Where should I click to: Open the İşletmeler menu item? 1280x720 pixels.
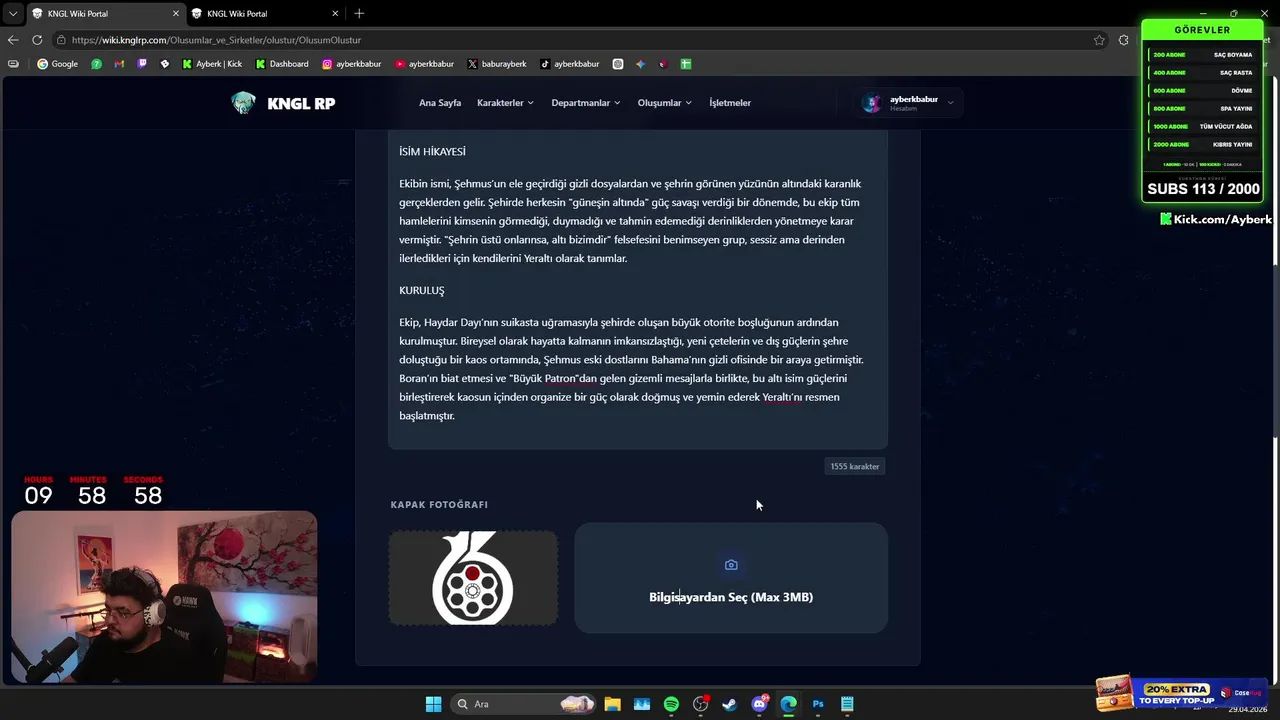click(x=730, y=103)
